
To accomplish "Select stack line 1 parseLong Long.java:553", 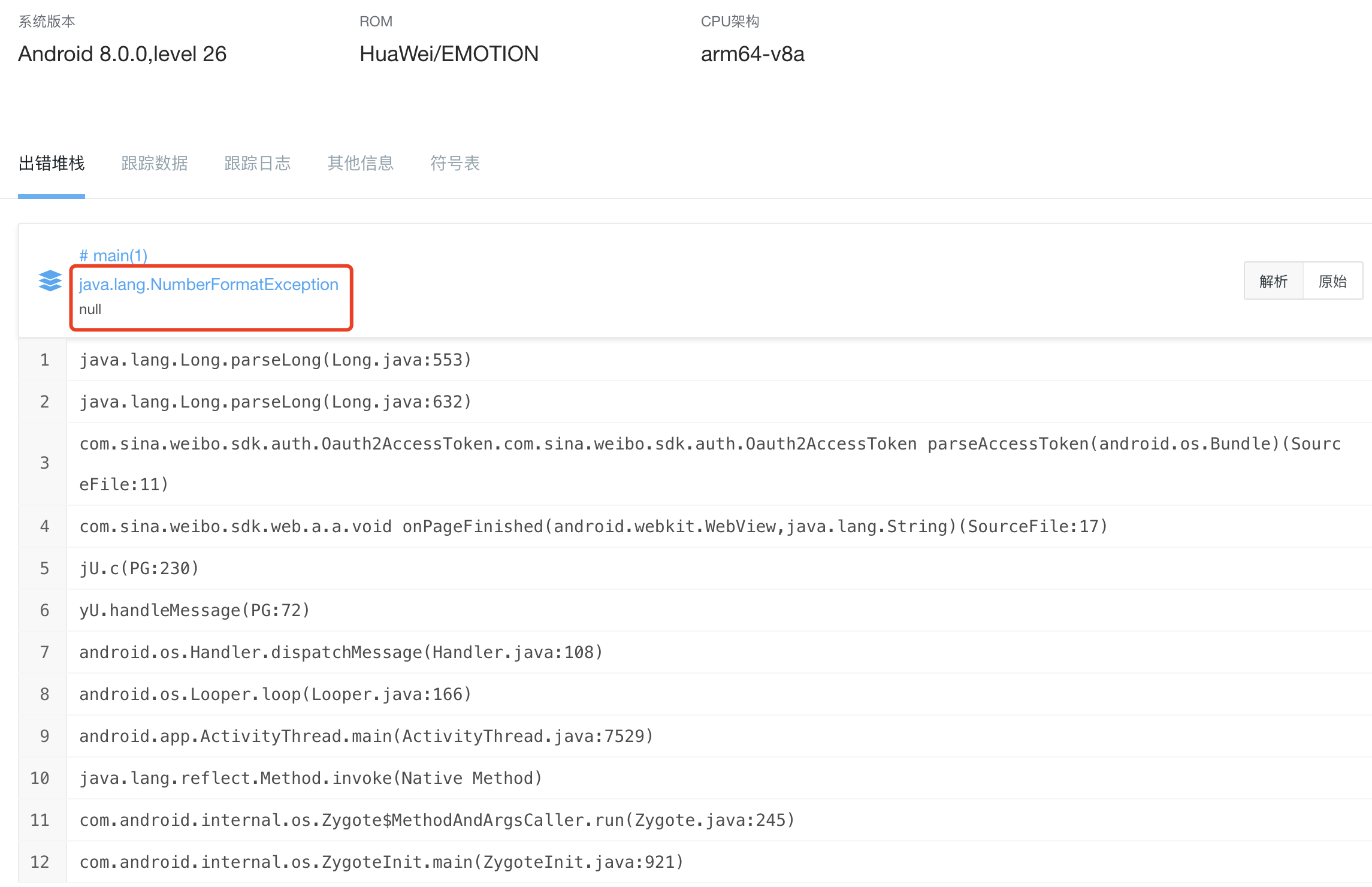I will coord(276,360).
